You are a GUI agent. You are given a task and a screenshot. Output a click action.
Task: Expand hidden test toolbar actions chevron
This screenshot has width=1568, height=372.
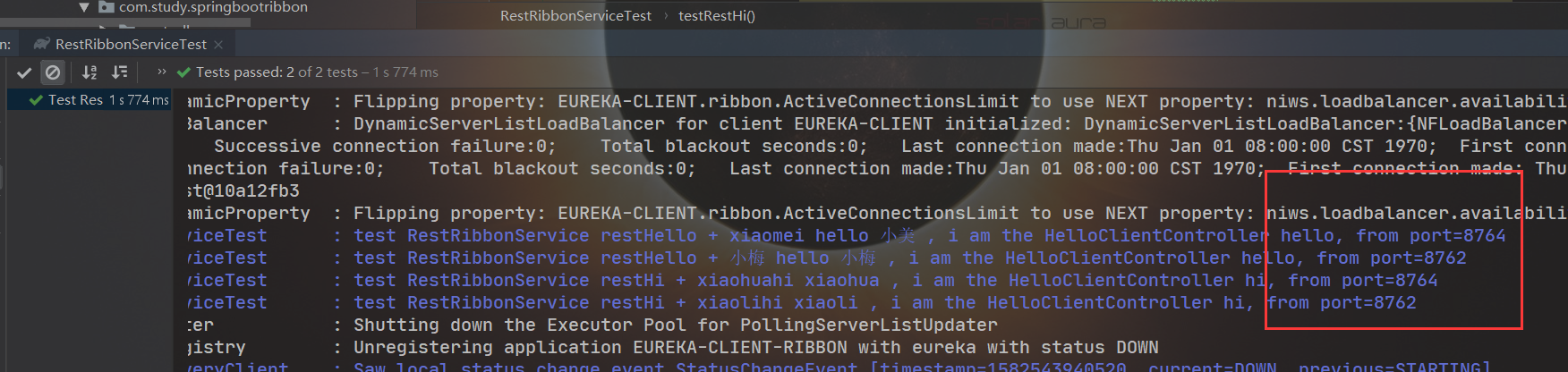tap(161, 72)
